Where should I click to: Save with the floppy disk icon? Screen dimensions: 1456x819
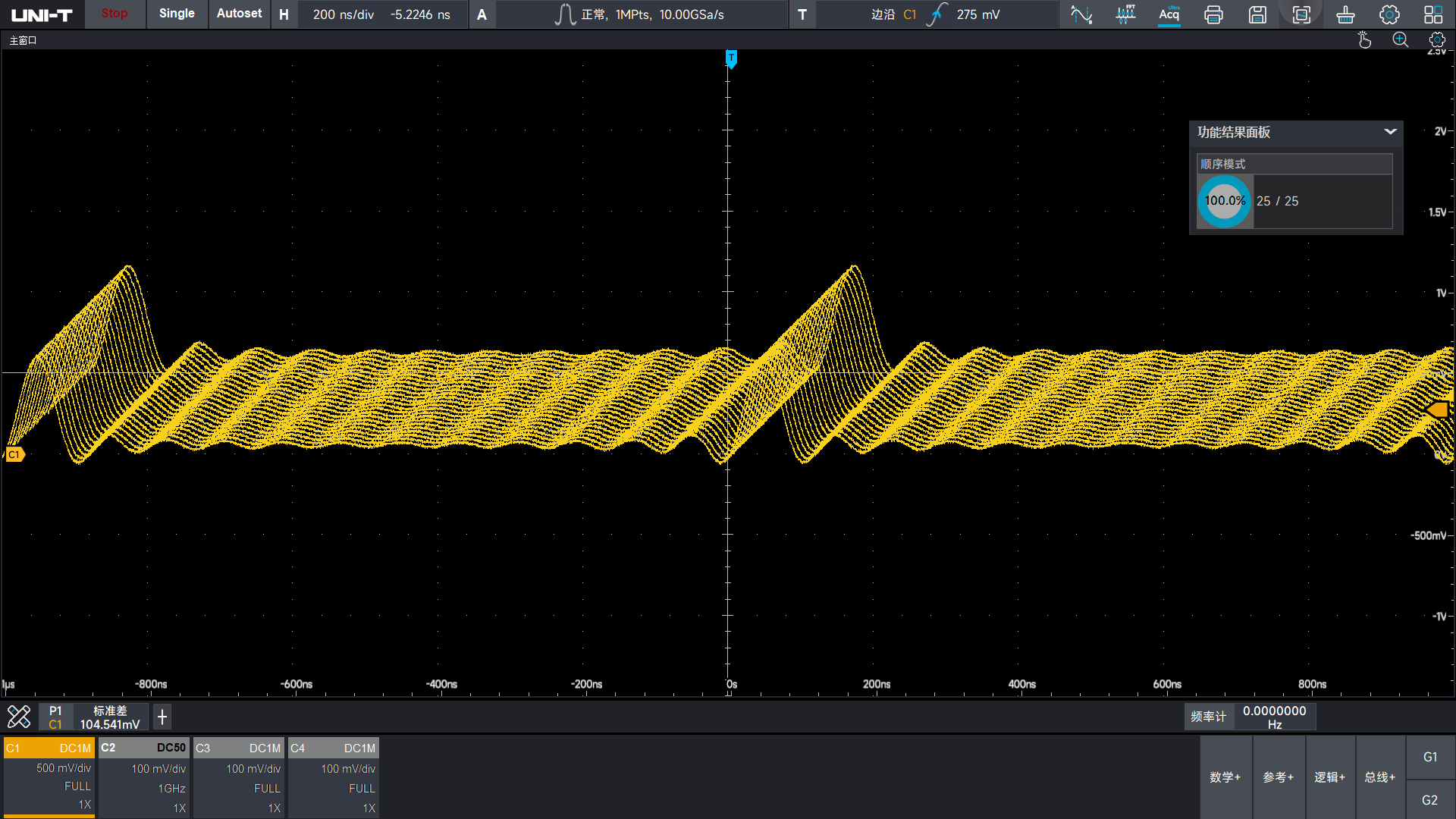(1257, 14)
